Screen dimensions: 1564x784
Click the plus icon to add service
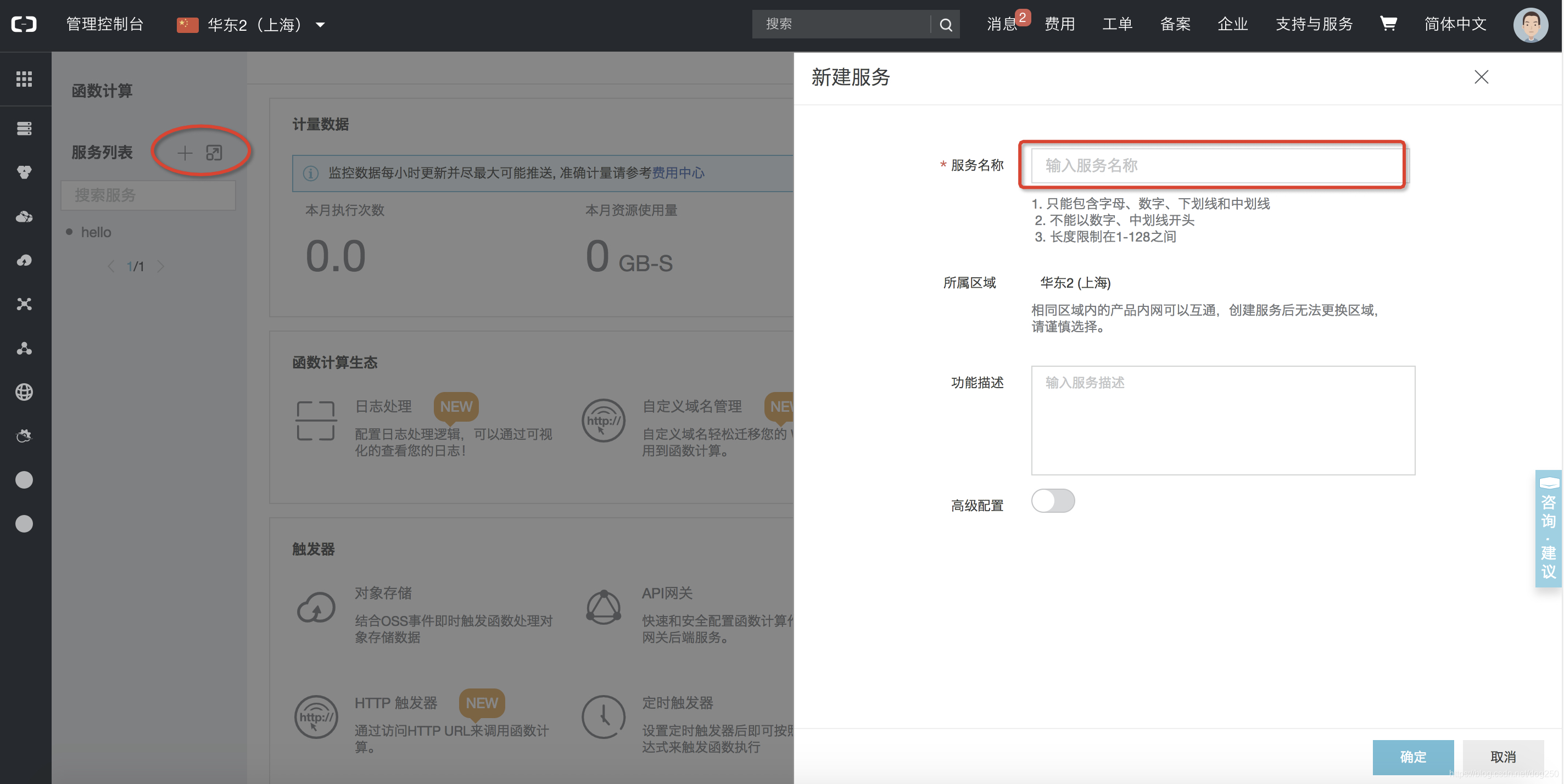185,153
